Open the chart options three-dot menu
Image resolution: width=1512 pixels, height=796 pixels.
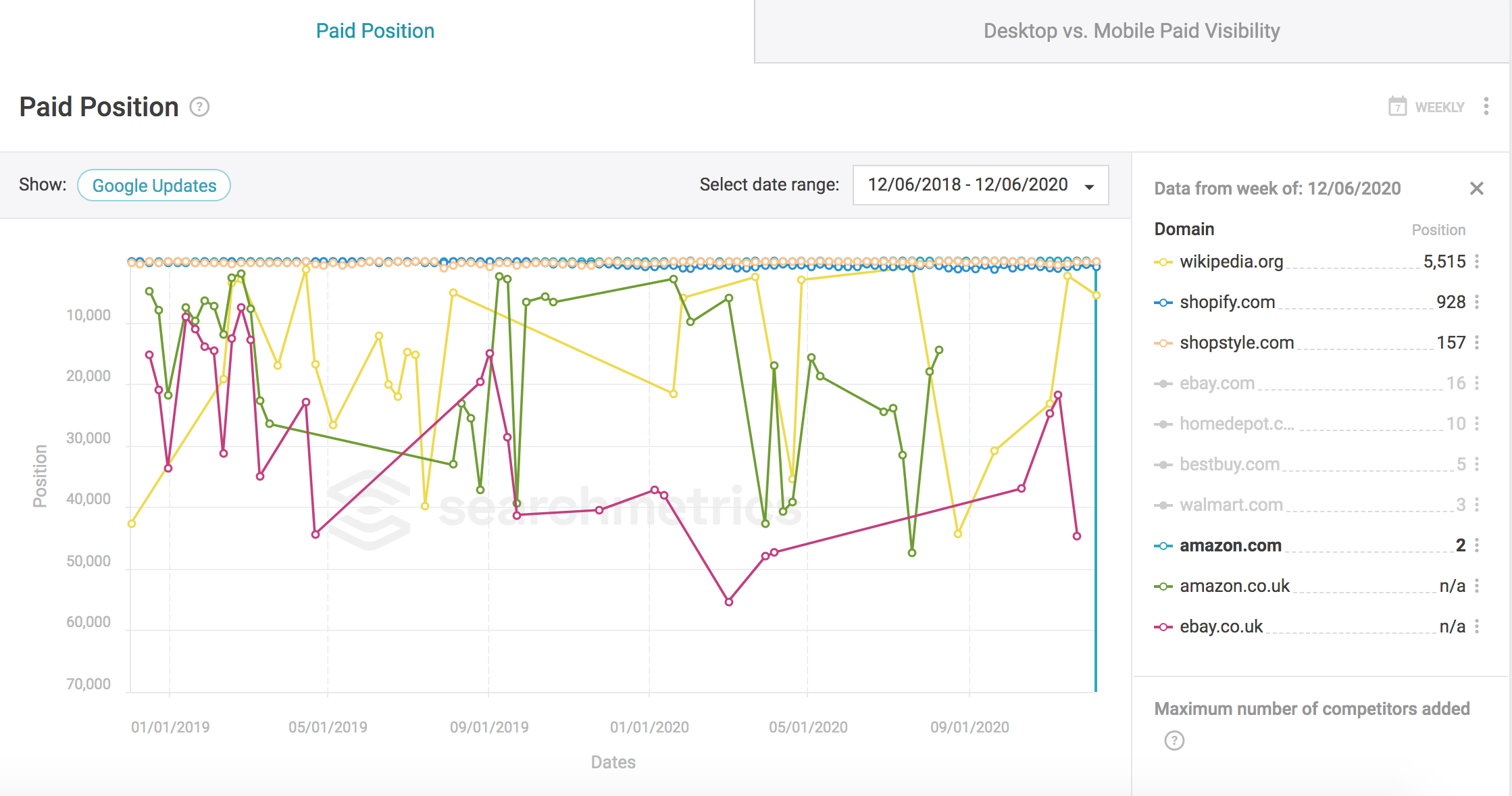tap(1486, 106)
